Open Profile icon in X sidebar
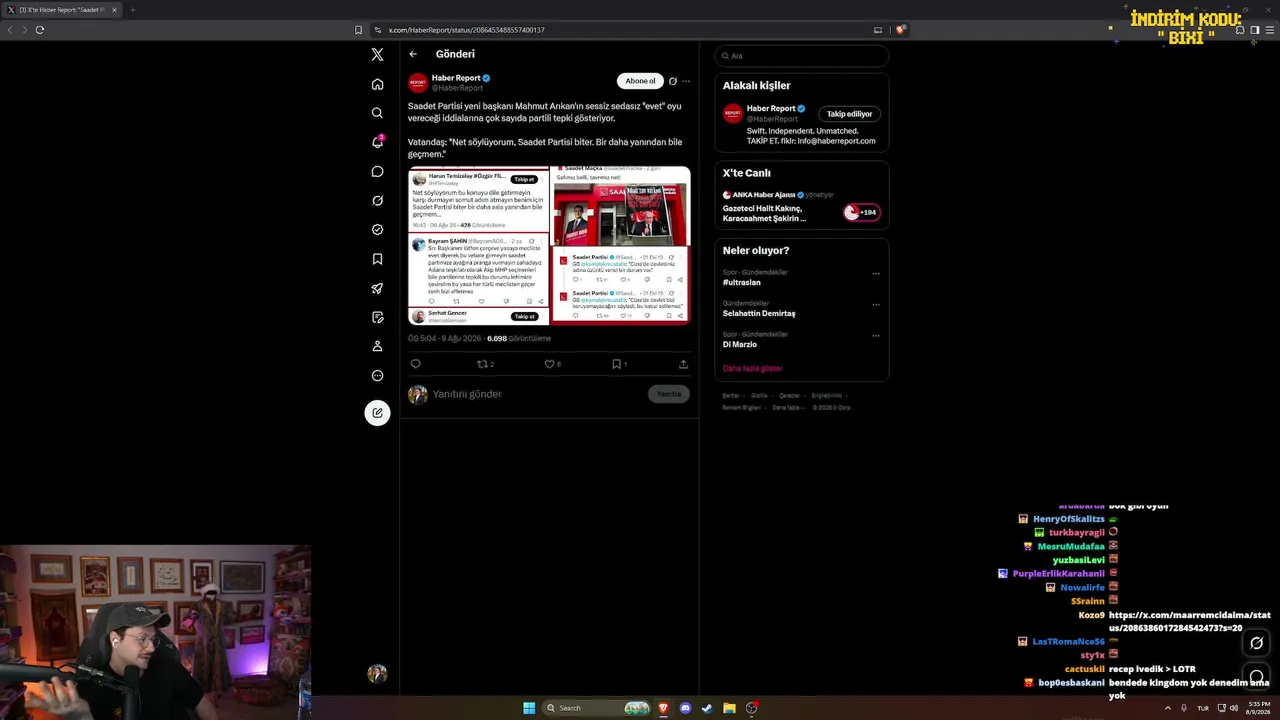The width and height of the screenshot is (1280, 720). click(x=377, y=346)
